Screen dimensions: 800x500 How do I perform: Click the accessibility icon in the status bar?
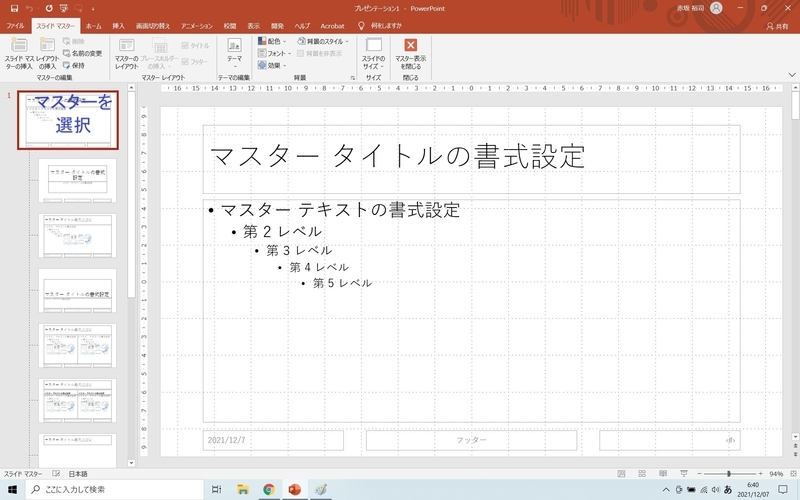click(x=56, y=474)
